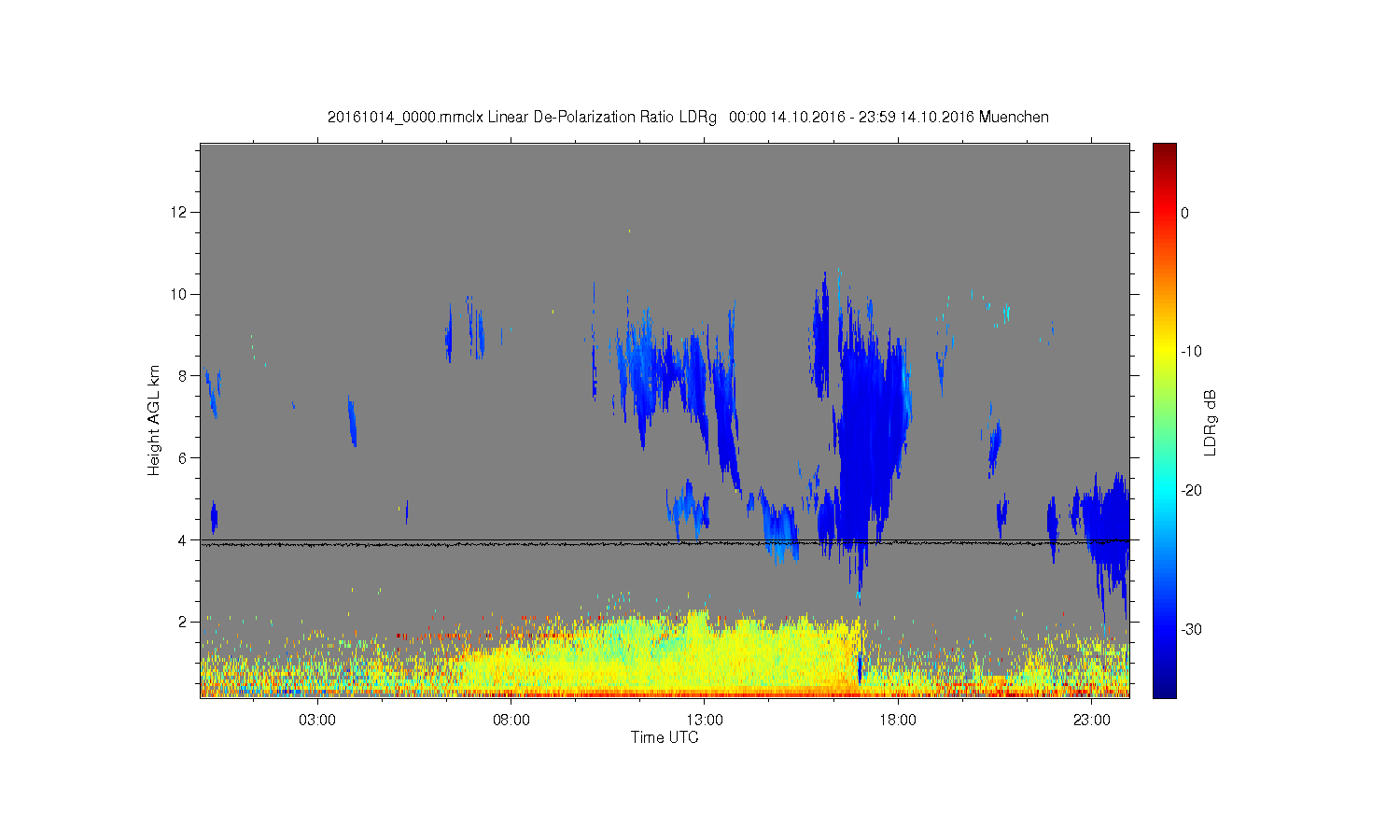
Task: Click the black horizontal line at 4 km
Action: [665, 539]
